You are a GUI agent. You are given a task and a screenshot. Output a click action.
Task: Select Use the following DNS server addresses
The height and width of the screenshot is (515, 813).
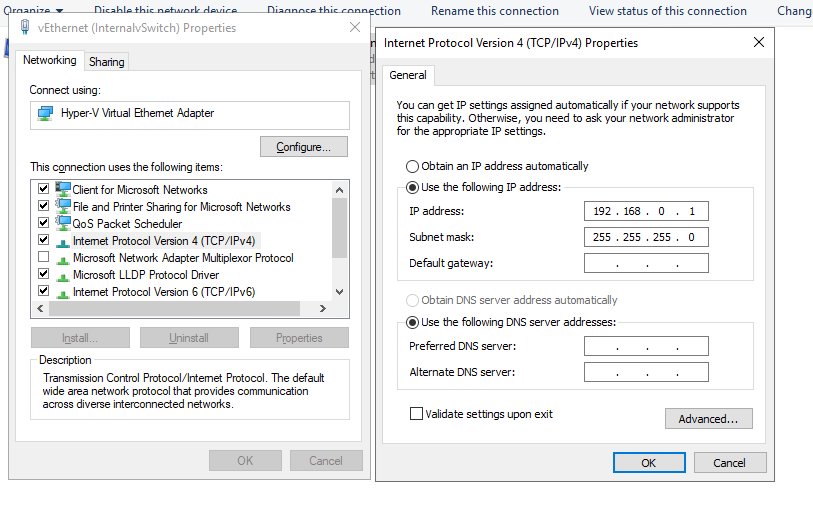(412, 323)
